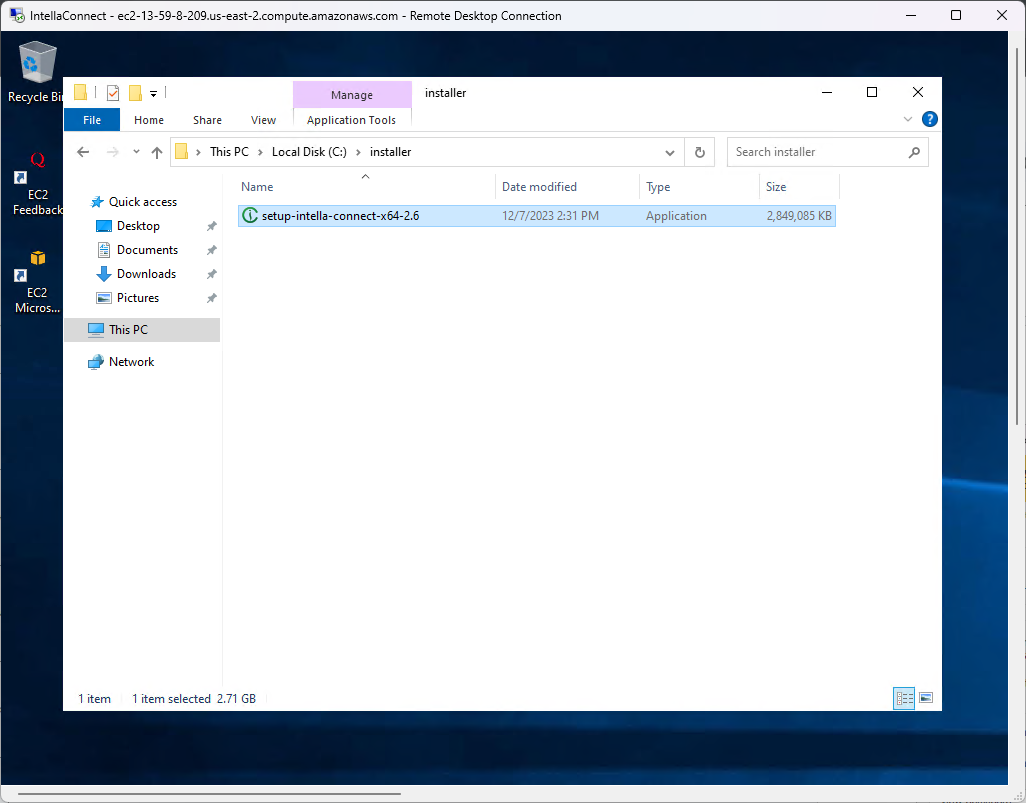Click Local Disk (C:) in the address path
Viewport: 1026px width, 803px height.
point(309,152)
